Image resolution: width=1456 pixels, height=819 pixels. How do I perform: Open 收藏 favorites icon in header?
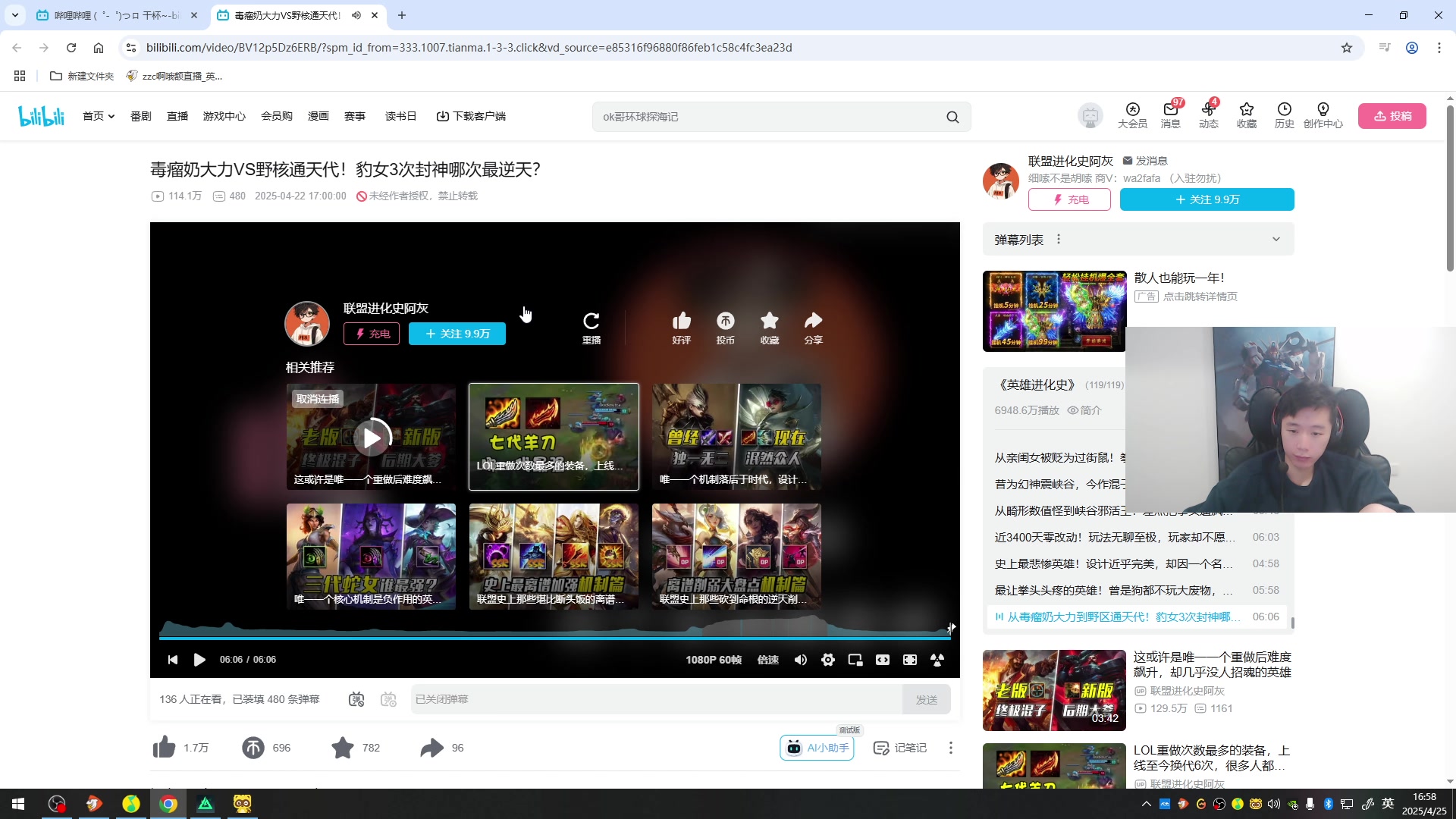1247,115
